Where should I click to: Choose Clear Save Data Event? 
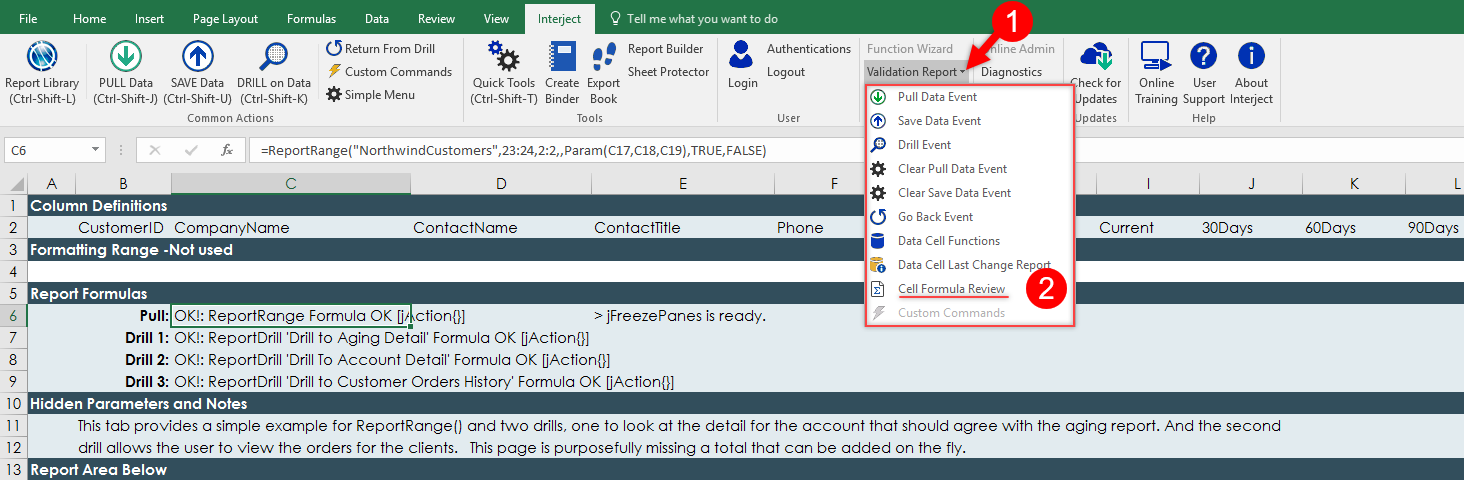coord(968,193)
